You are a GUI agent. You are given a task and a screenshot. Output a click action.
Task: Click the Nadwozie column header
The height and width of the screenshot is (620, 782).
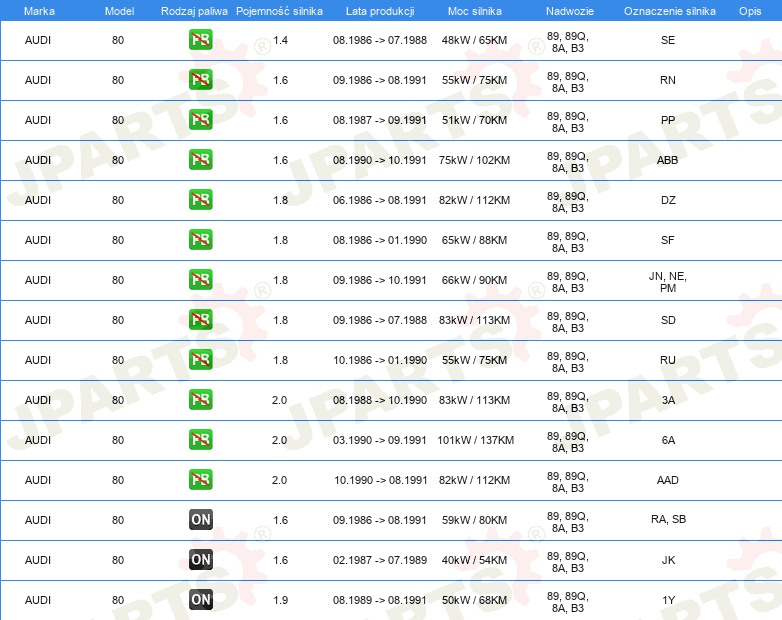click(x=570, y=11)
